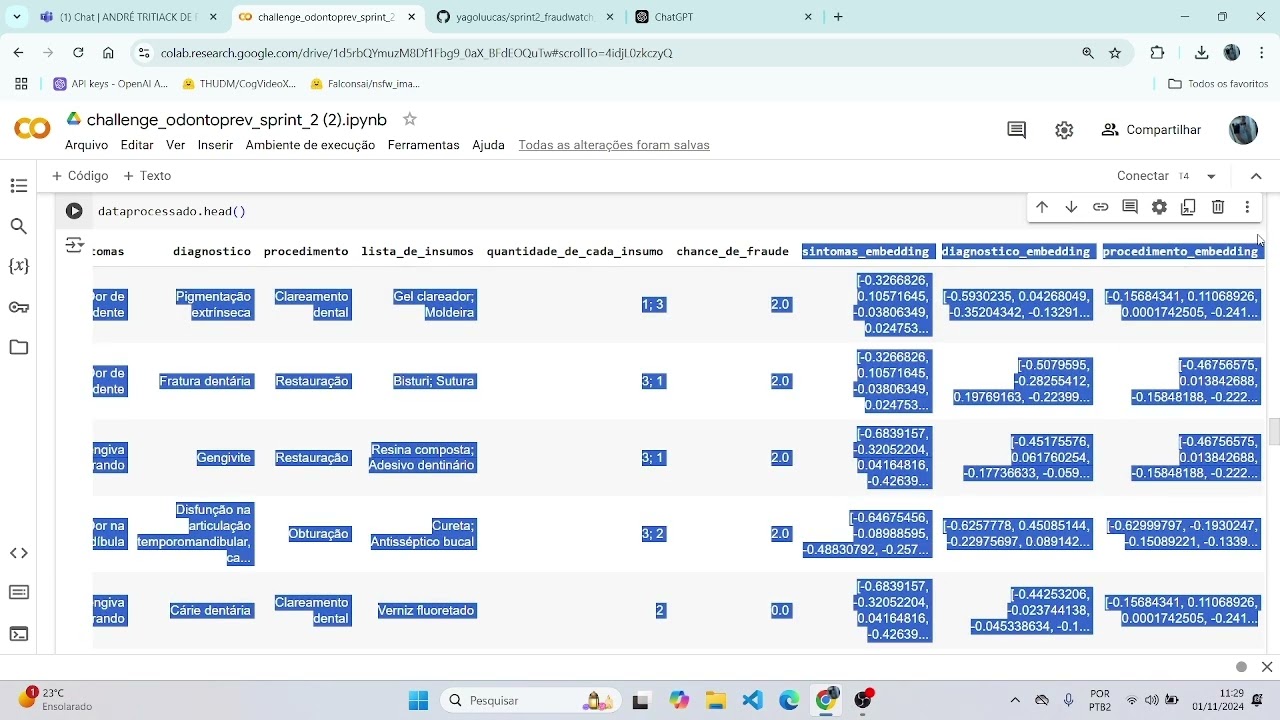Open cell editor settings gear

[x=1159, y=207]
